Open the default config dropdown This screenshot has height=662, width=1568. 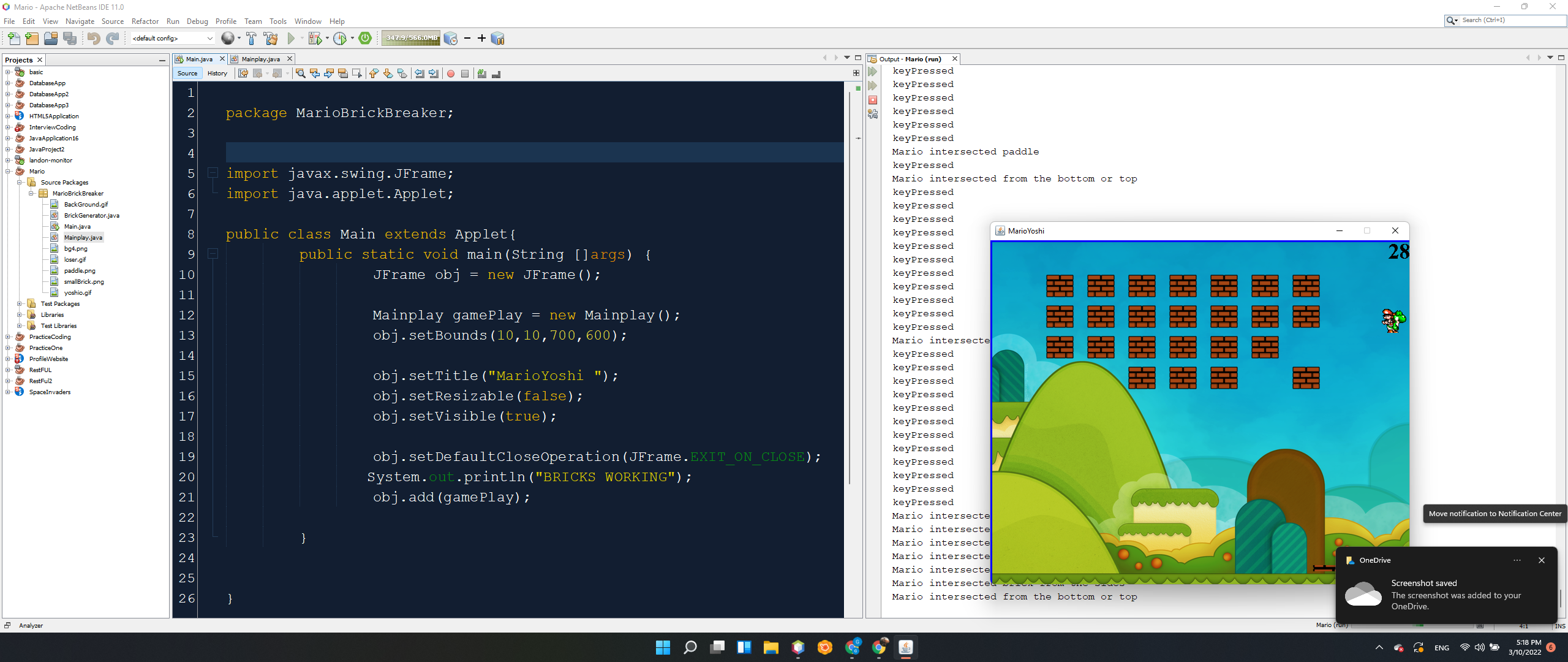pos(172,39)
